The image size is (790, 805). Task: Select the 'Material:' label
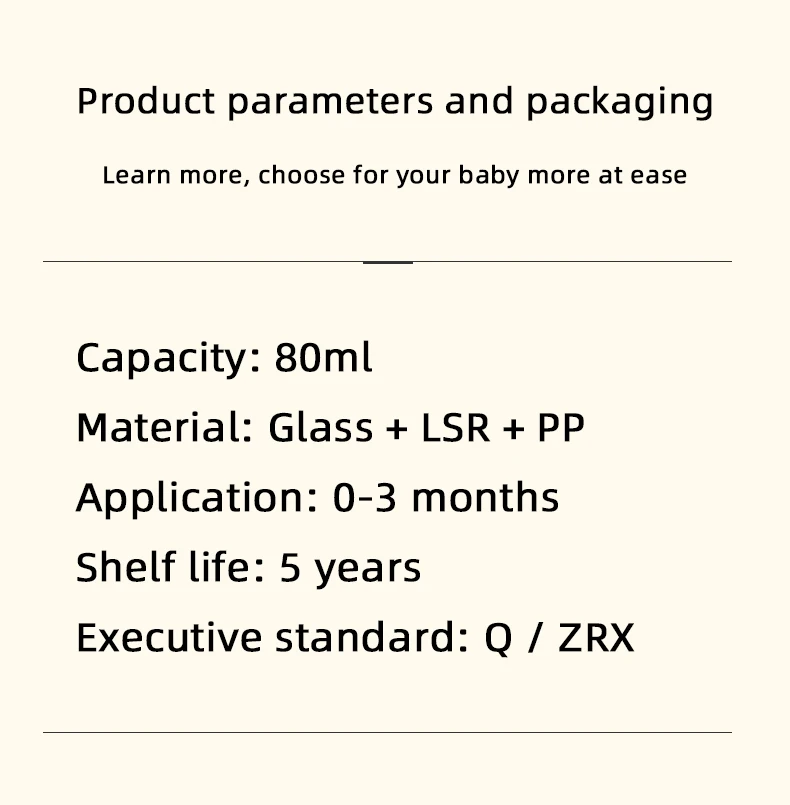pos(164,428)
